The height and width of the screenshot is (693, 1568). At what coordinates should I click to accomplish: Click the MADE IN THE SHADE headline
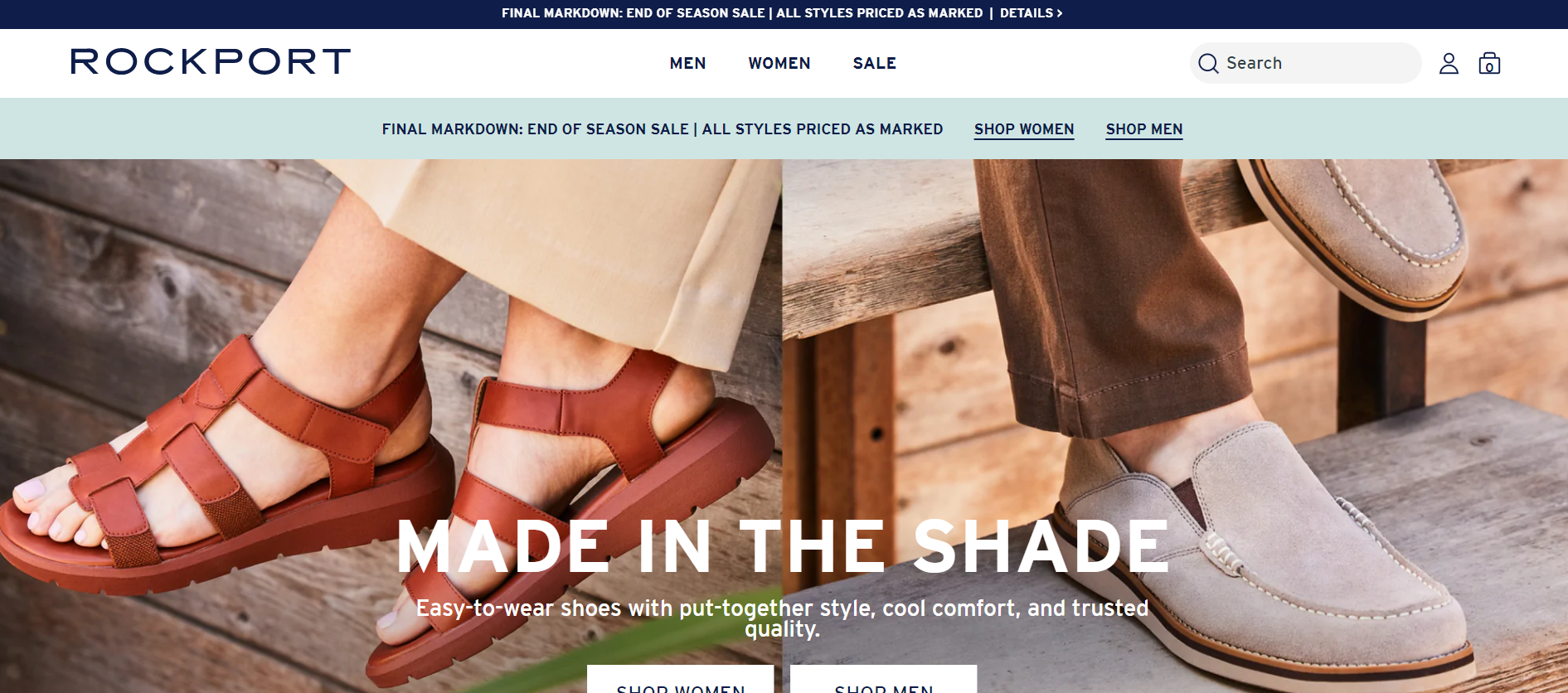coord(783,546)
